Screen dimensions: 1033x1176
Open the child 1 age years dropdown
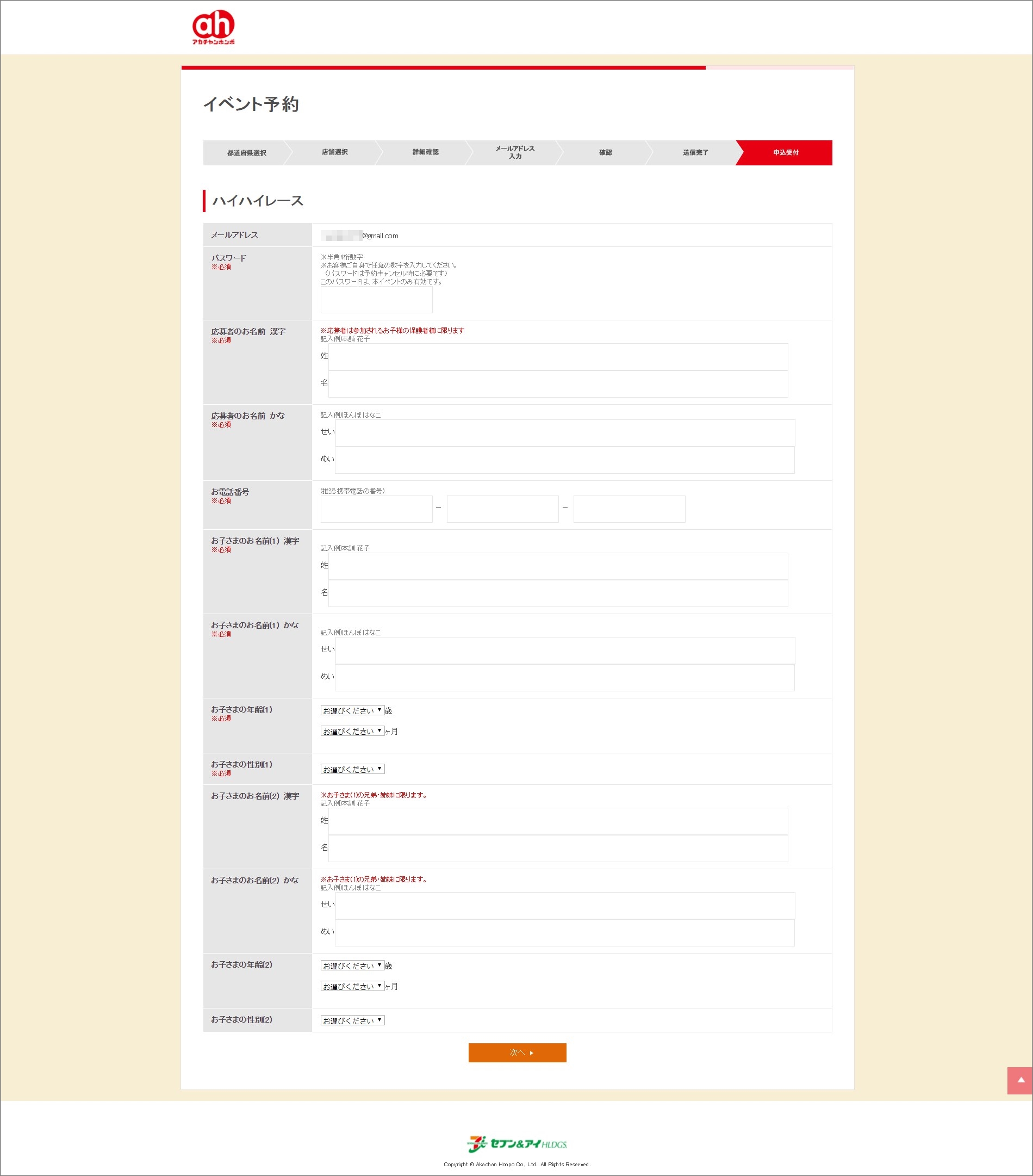352,710
